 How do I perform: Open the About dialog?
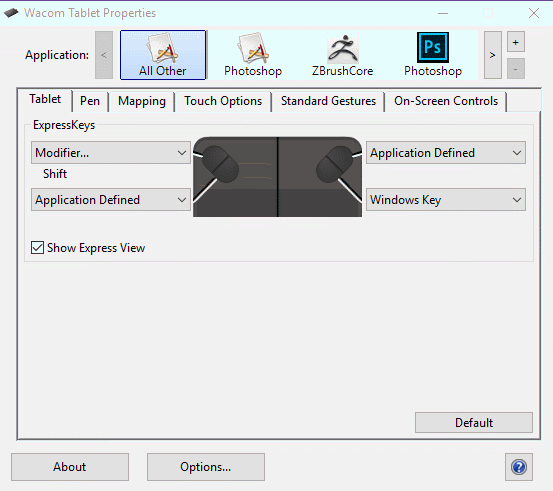pyautogui.click(x=70, y=467)
